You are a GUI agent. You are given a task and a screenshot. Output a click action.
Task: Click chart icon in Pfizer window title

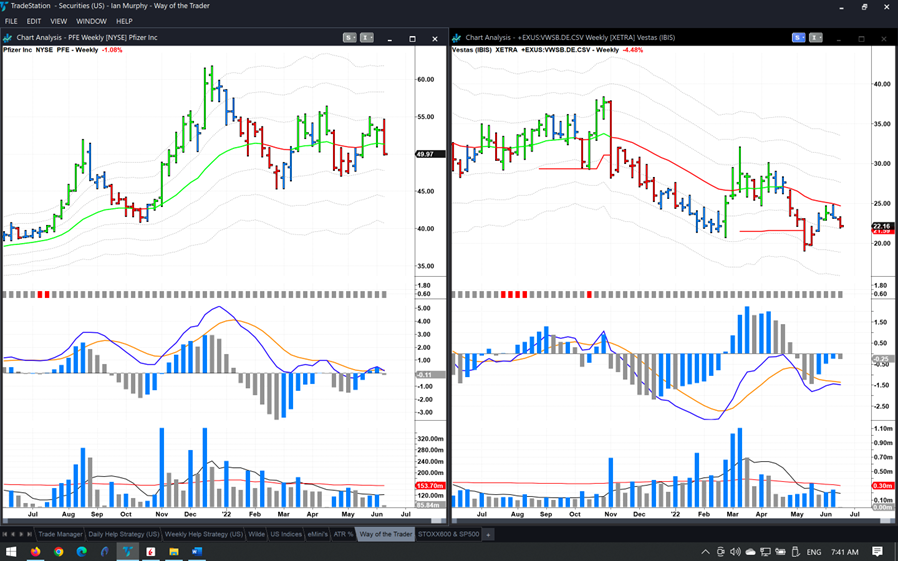click(x=8, y=38)
